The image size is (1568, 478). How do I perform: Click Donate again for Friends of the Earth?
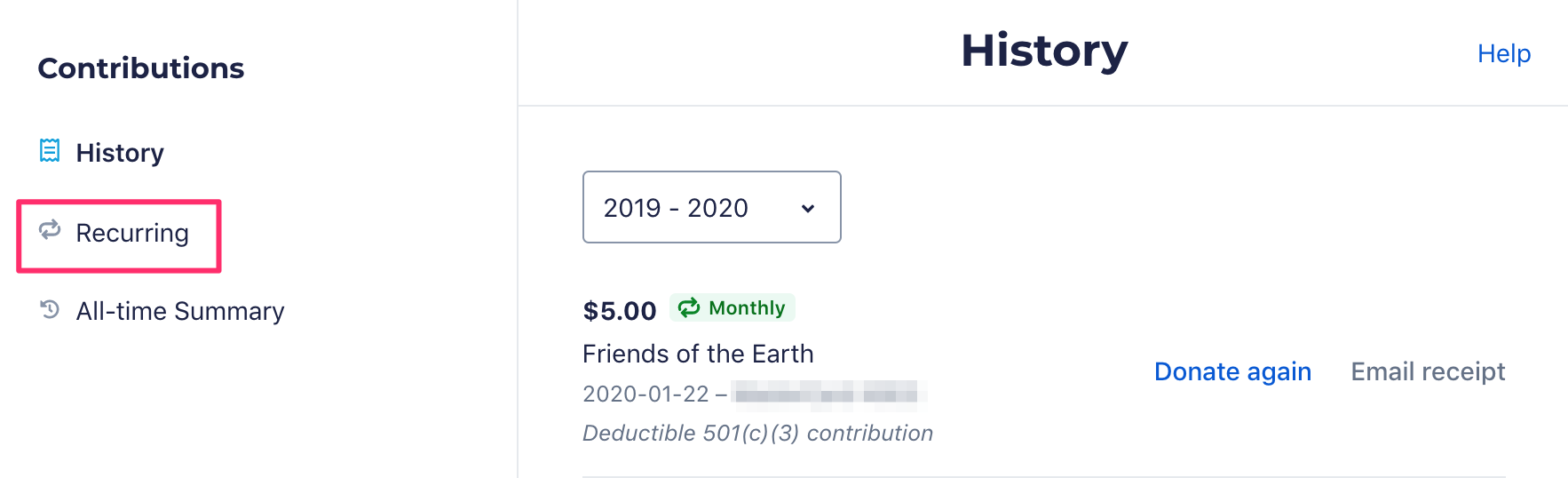[1232, 371]
